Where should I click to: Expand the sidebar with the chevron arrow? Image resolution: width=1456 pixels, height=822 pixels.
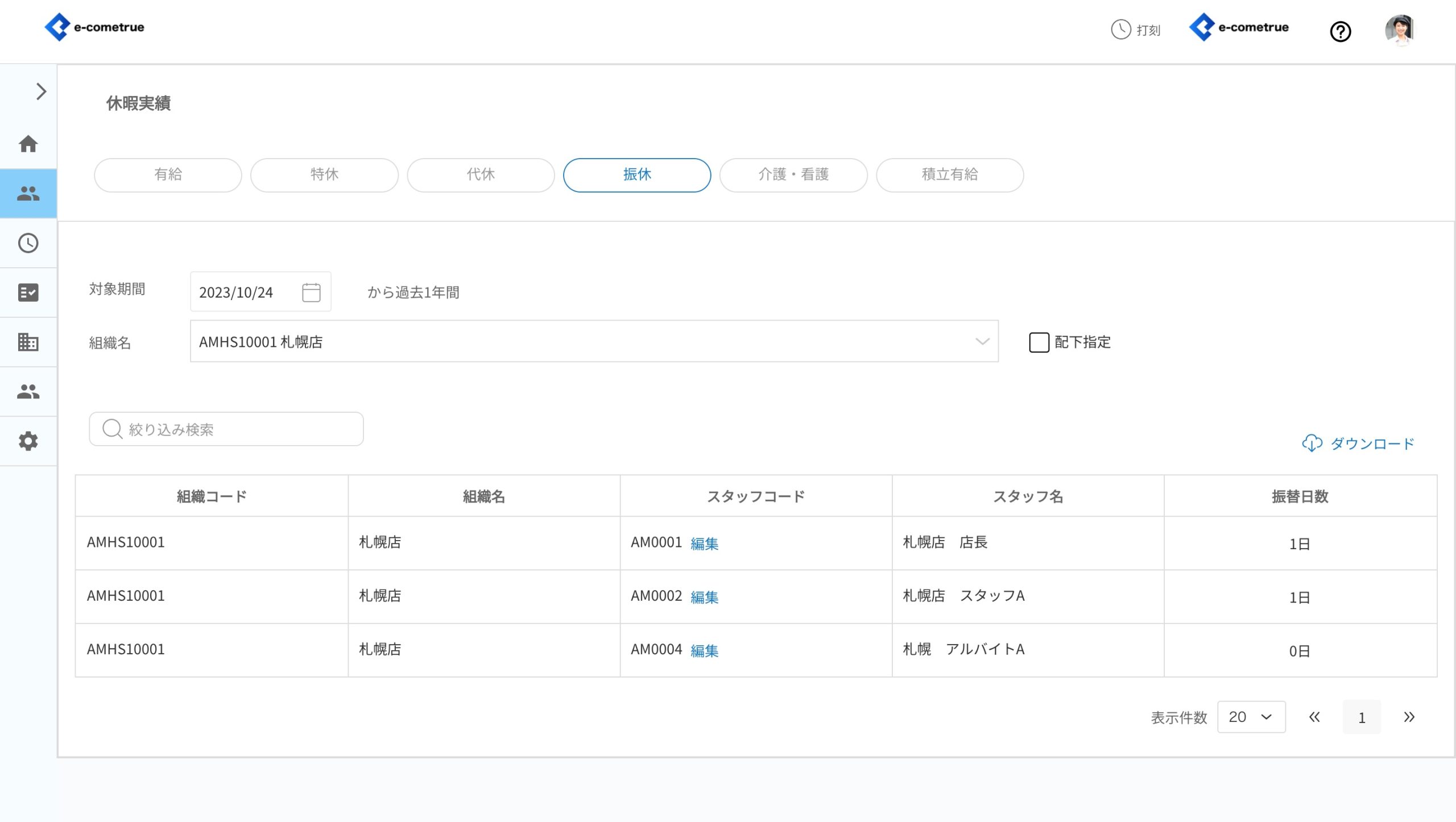click(41, 92)
